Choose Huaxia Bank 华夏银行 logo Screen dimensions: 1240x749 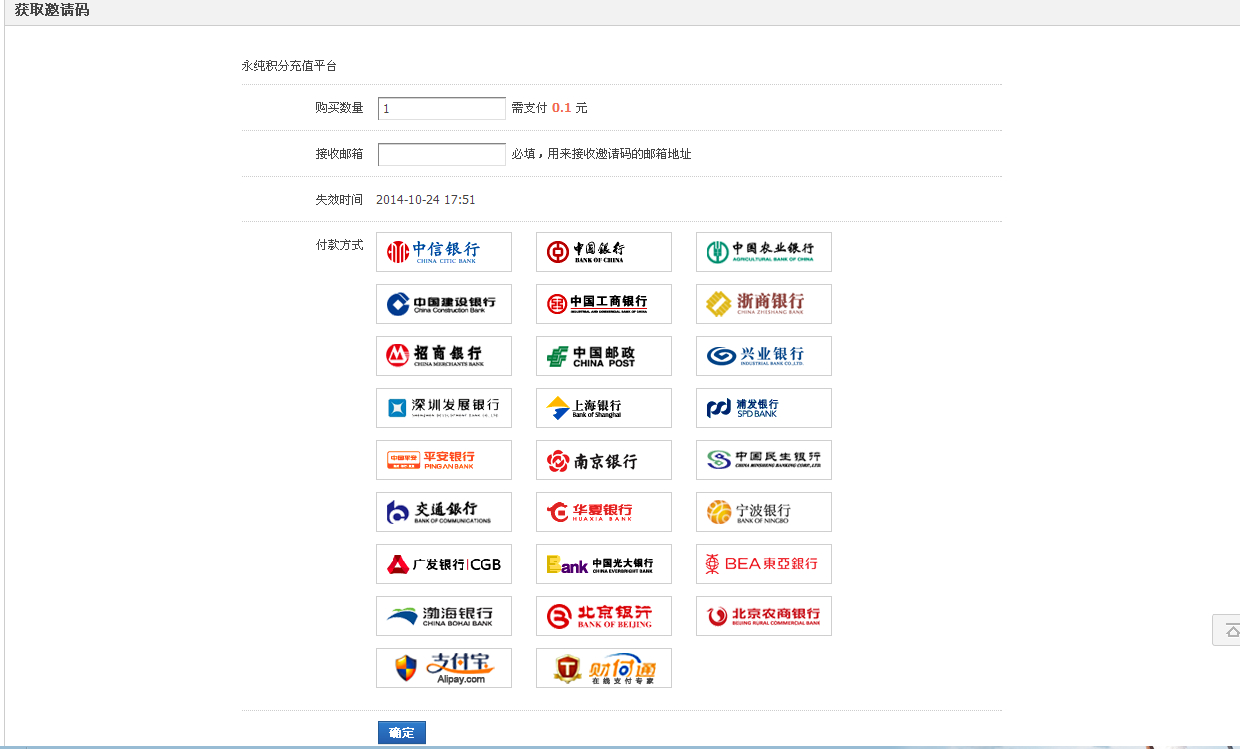pos(603,512)
